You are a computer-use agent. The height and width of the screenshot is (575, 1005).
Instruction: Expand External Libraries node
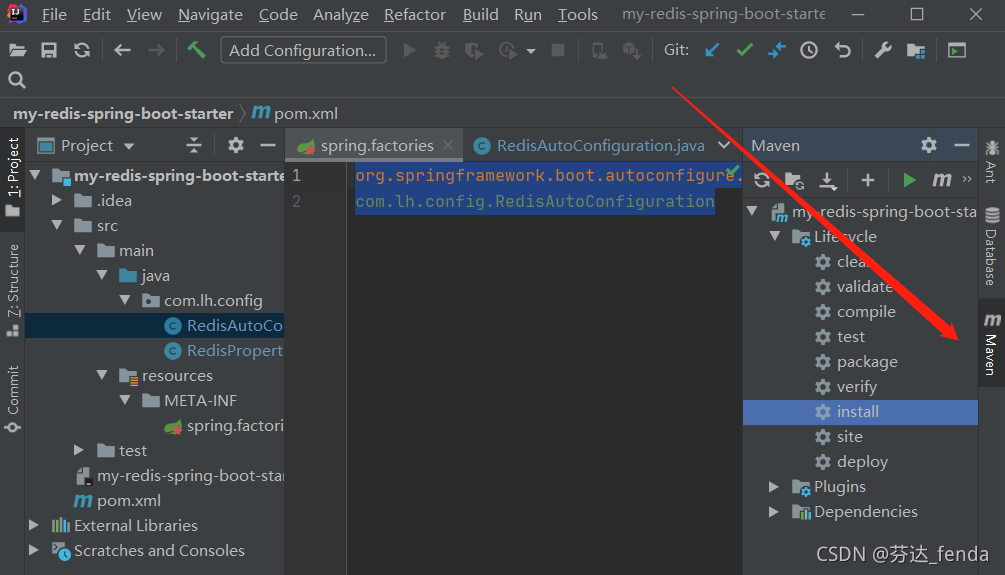tap(34, 525)
